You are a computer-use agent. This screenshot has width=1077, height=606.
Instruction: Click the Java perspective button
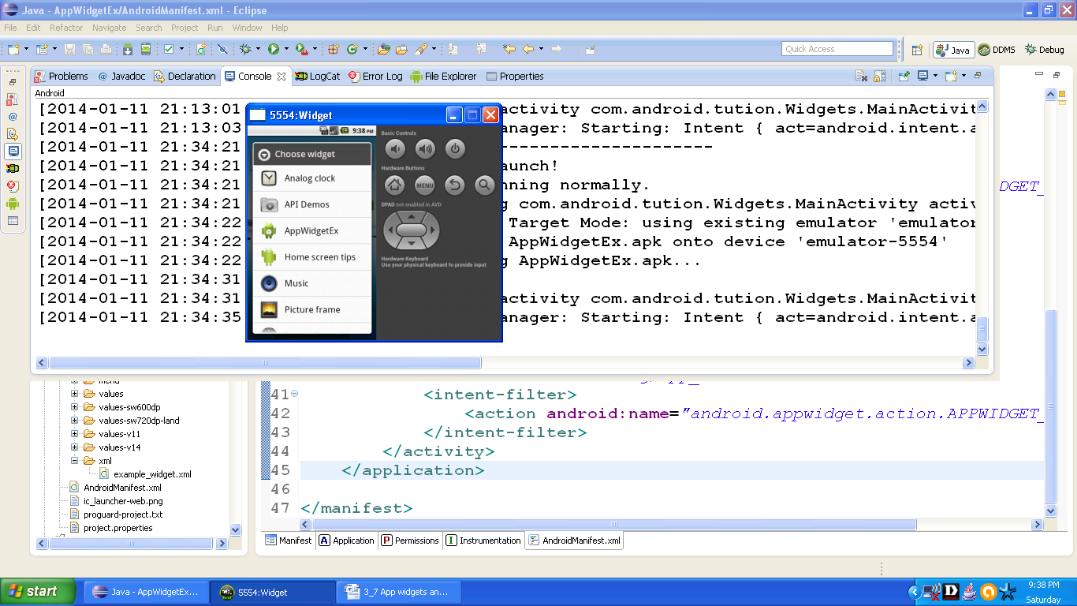coord(953,49)
